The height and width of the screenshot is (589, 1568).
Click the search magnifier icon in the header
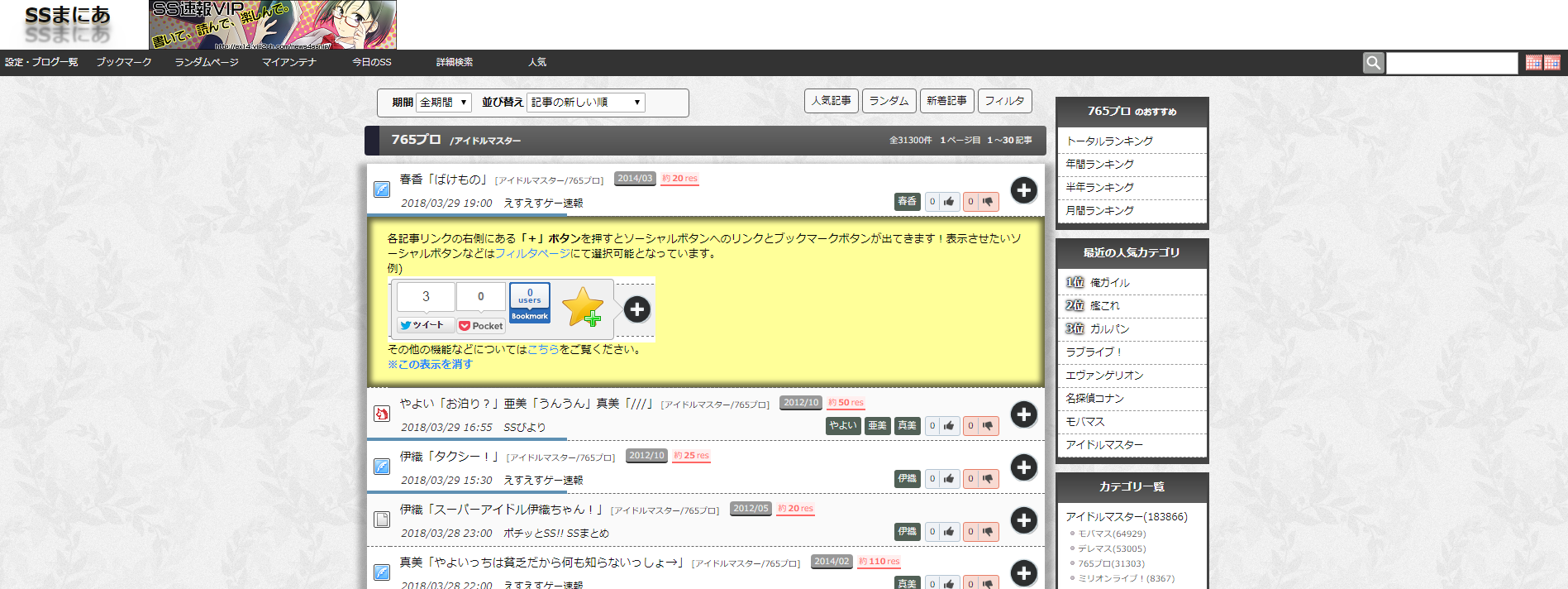click(x=1373, y=63)
